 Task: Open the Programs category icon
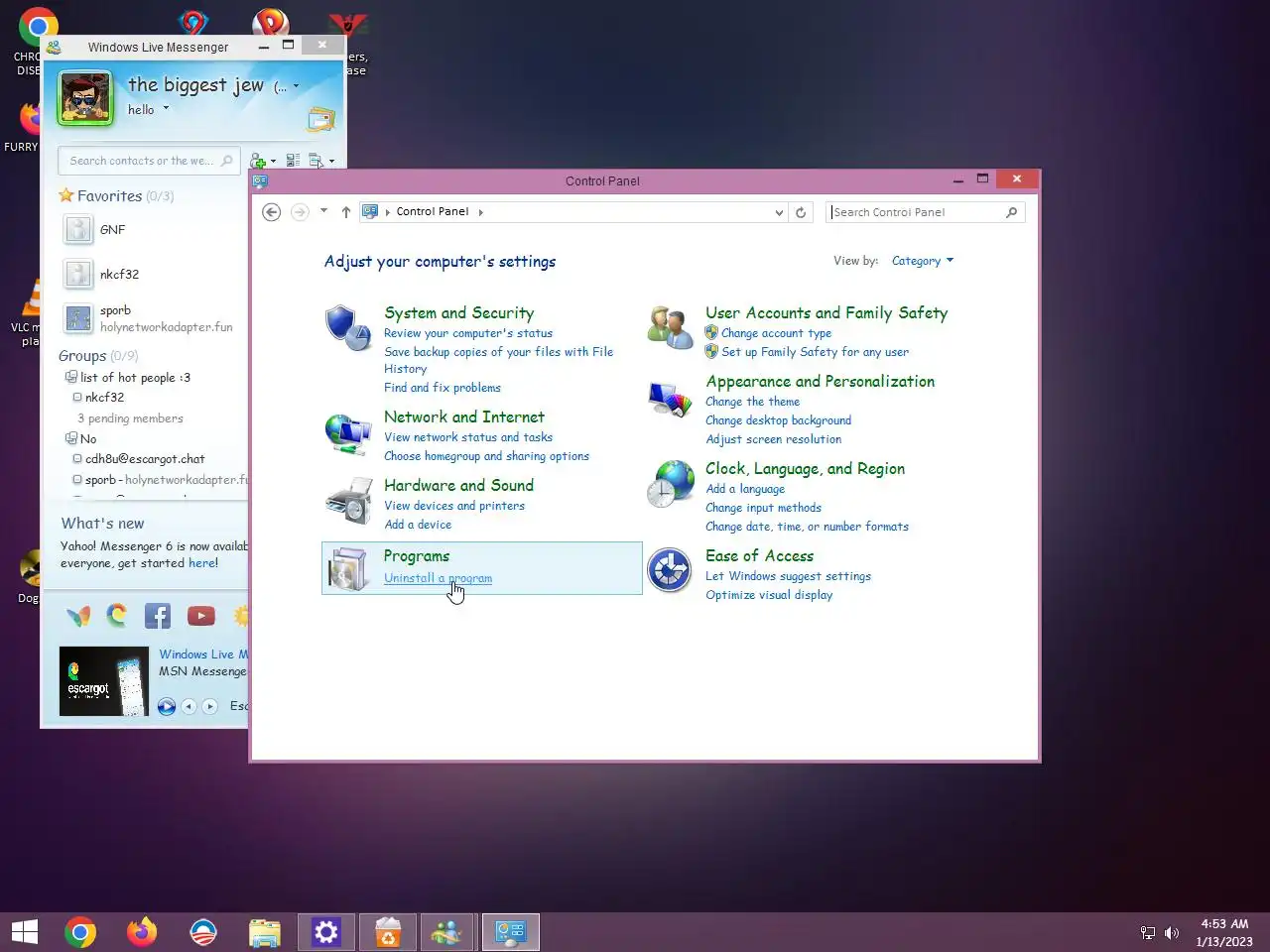pyautogui.click(x=347, y=568)
